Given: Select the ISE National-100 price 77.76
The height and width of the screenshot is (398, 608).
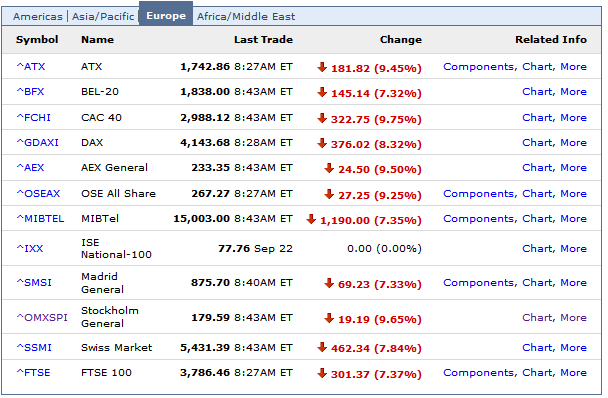Looking at the screenshot, I should click(234, 249).
